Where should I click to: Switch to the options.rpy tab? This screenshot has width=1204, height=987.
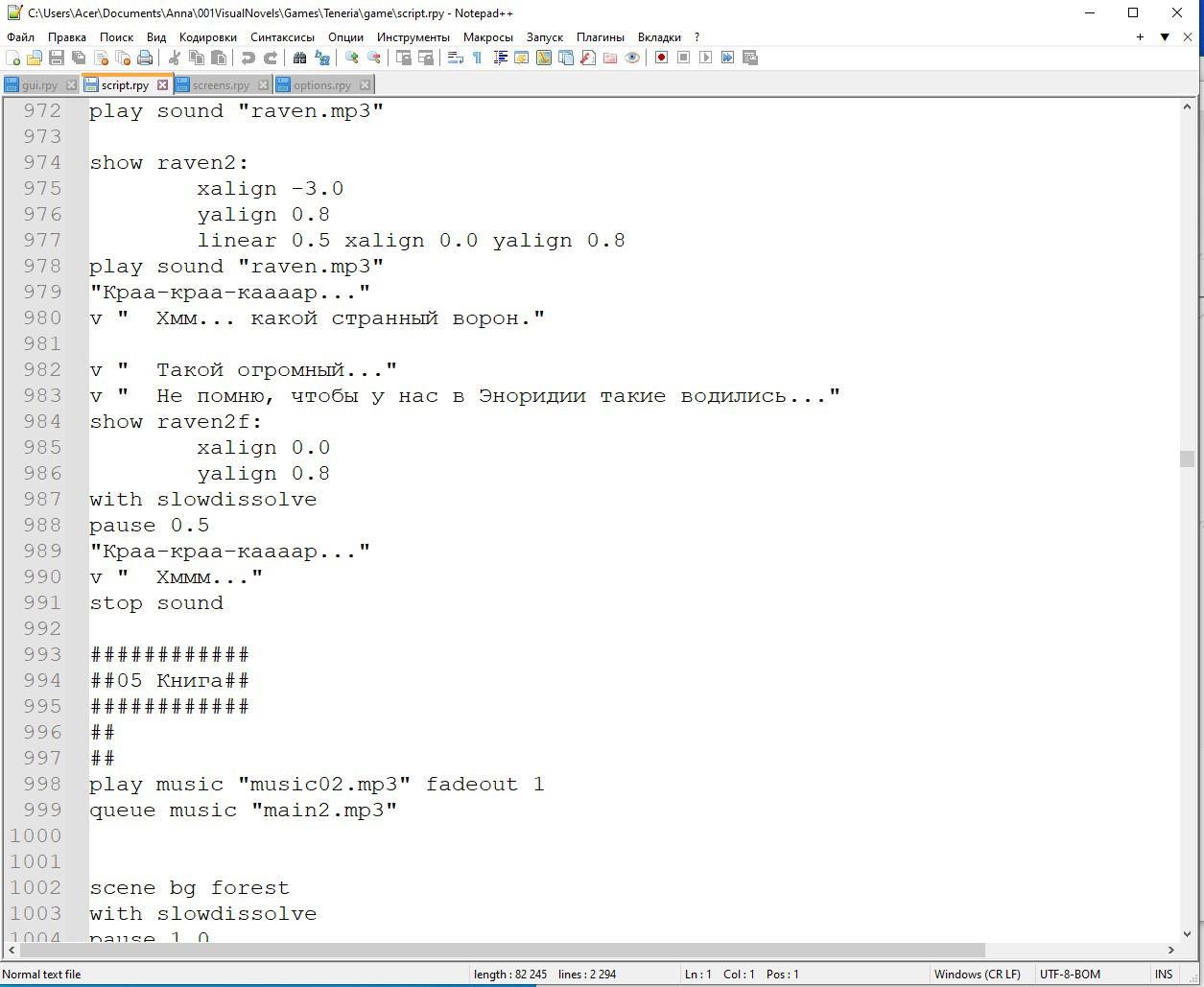321,85
